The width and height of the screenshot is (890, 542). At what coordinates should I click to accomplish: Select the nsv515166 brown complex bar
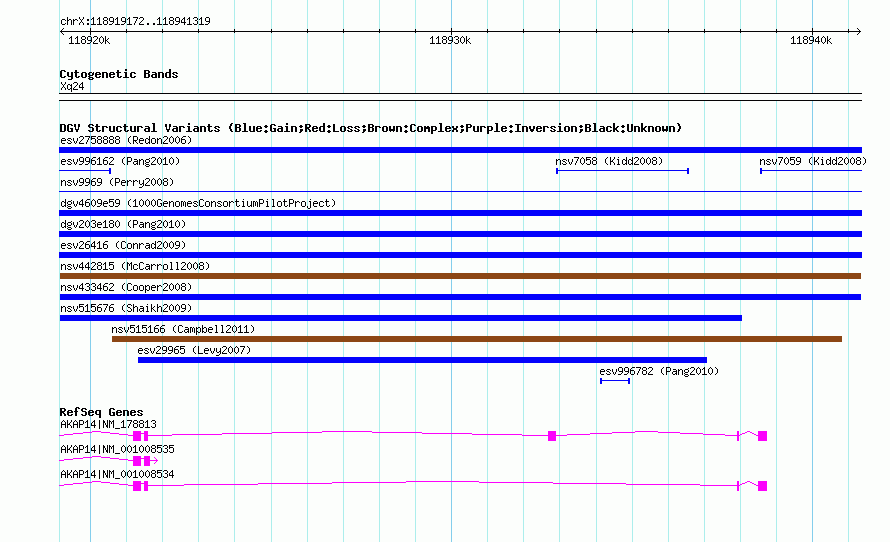477,339
